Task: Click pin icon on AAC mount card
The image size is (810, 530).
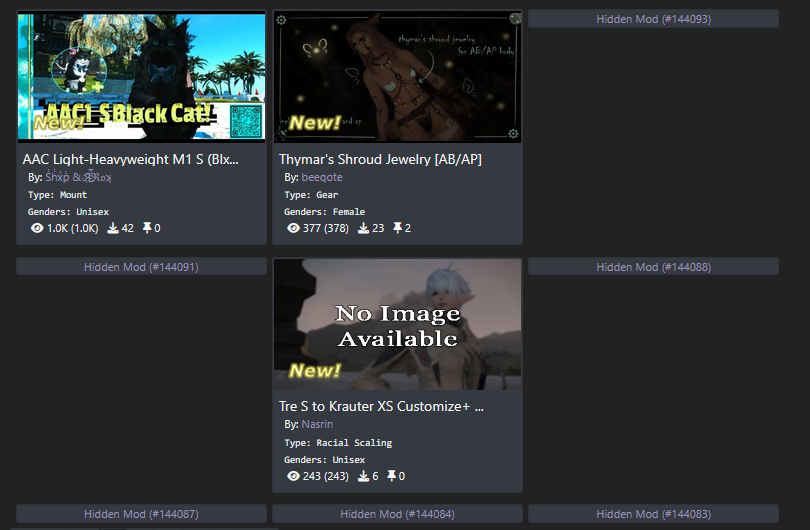Action: coord(147,228)
